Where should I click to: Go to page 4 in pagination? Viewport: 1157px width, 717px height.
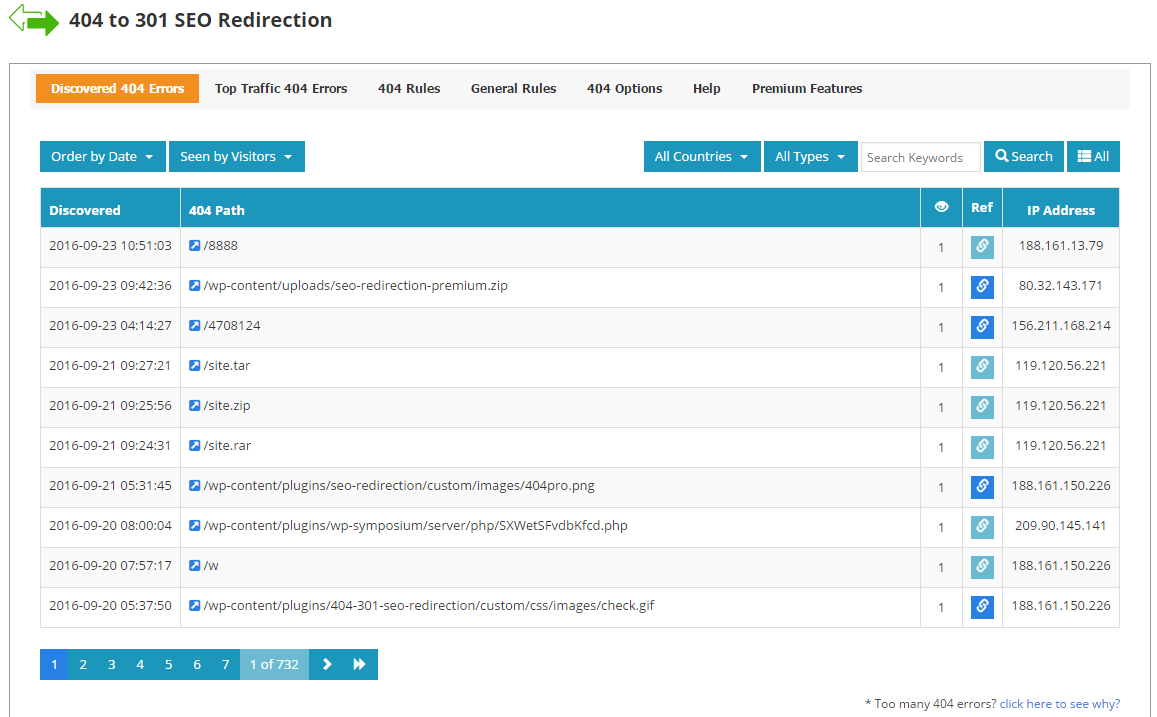click(140, 665)
